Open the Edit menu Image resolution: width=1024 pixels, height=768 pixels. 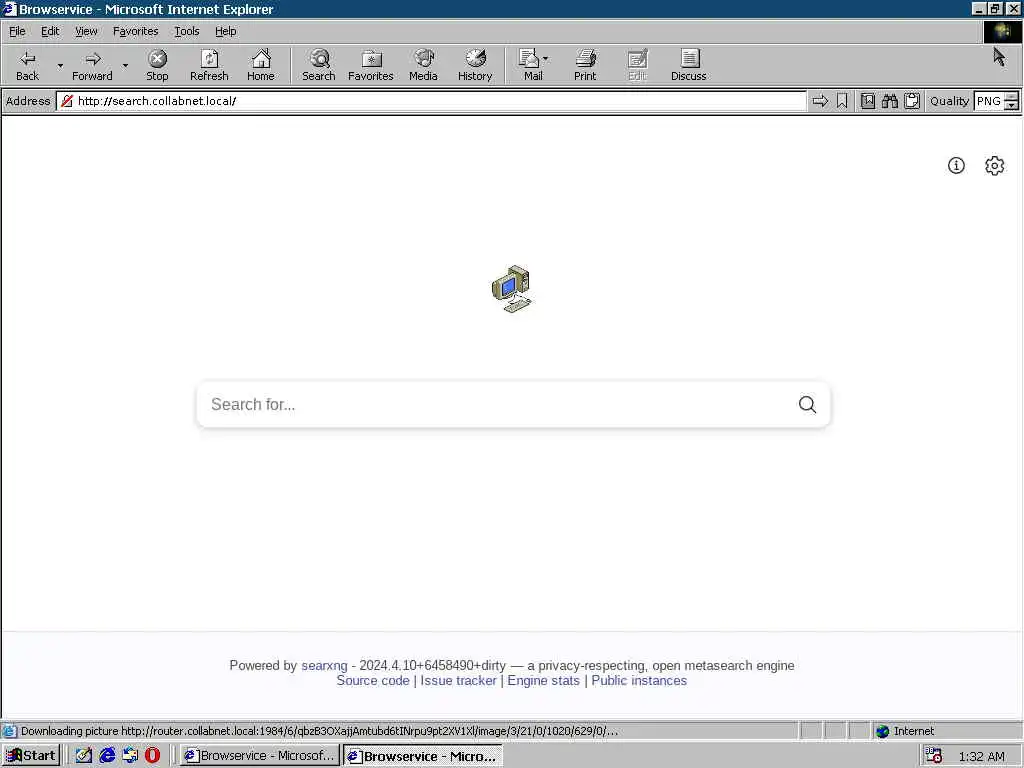(50, 31)
